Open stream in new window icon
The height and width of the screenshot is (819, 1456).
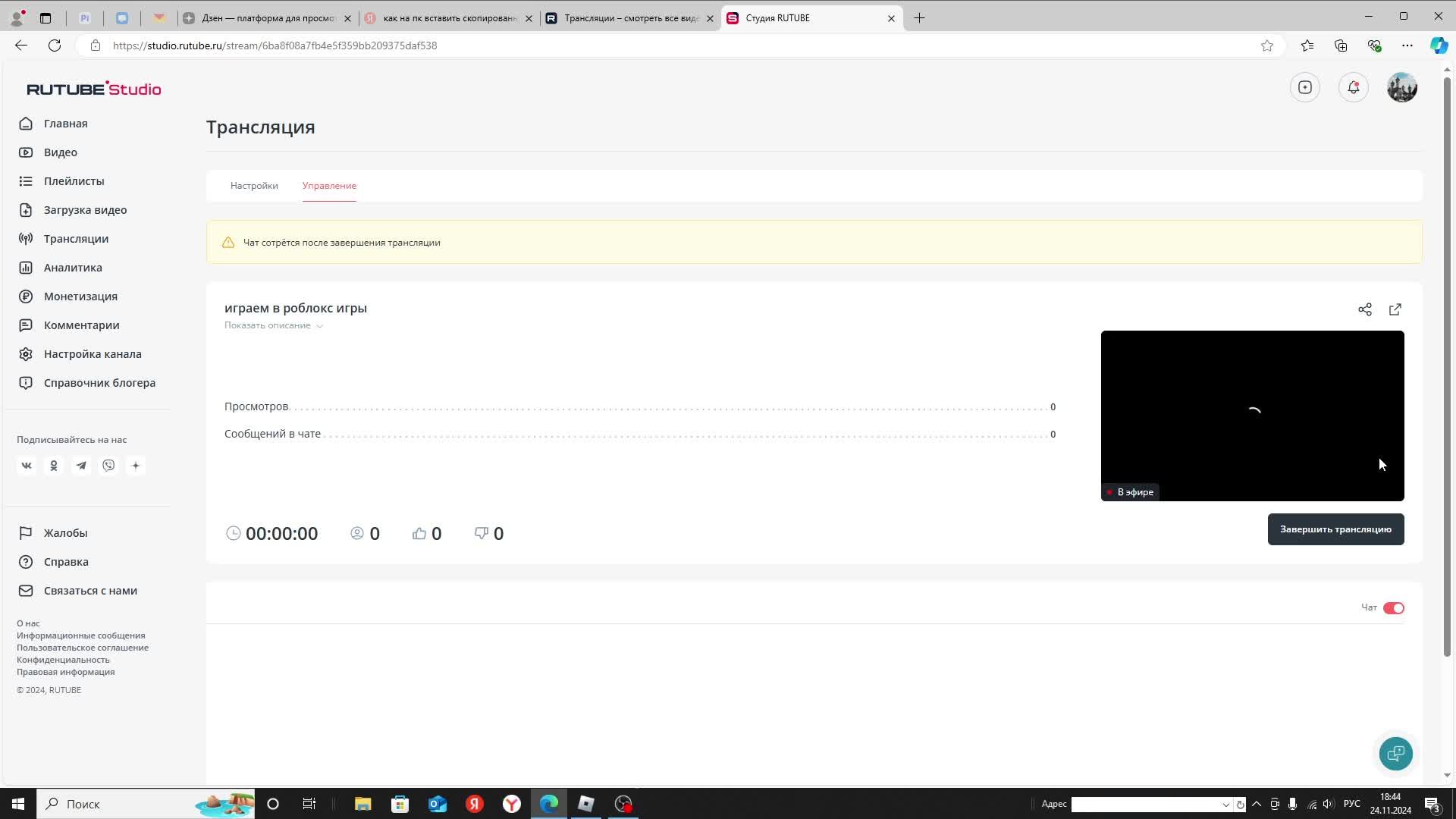pyautogui.click(x=1395, y=309)
